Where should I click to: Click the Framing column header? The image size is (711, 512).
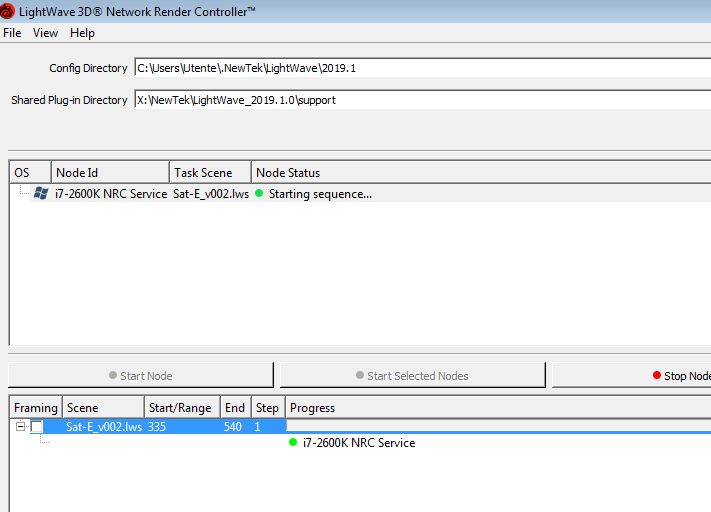[36, 408]
